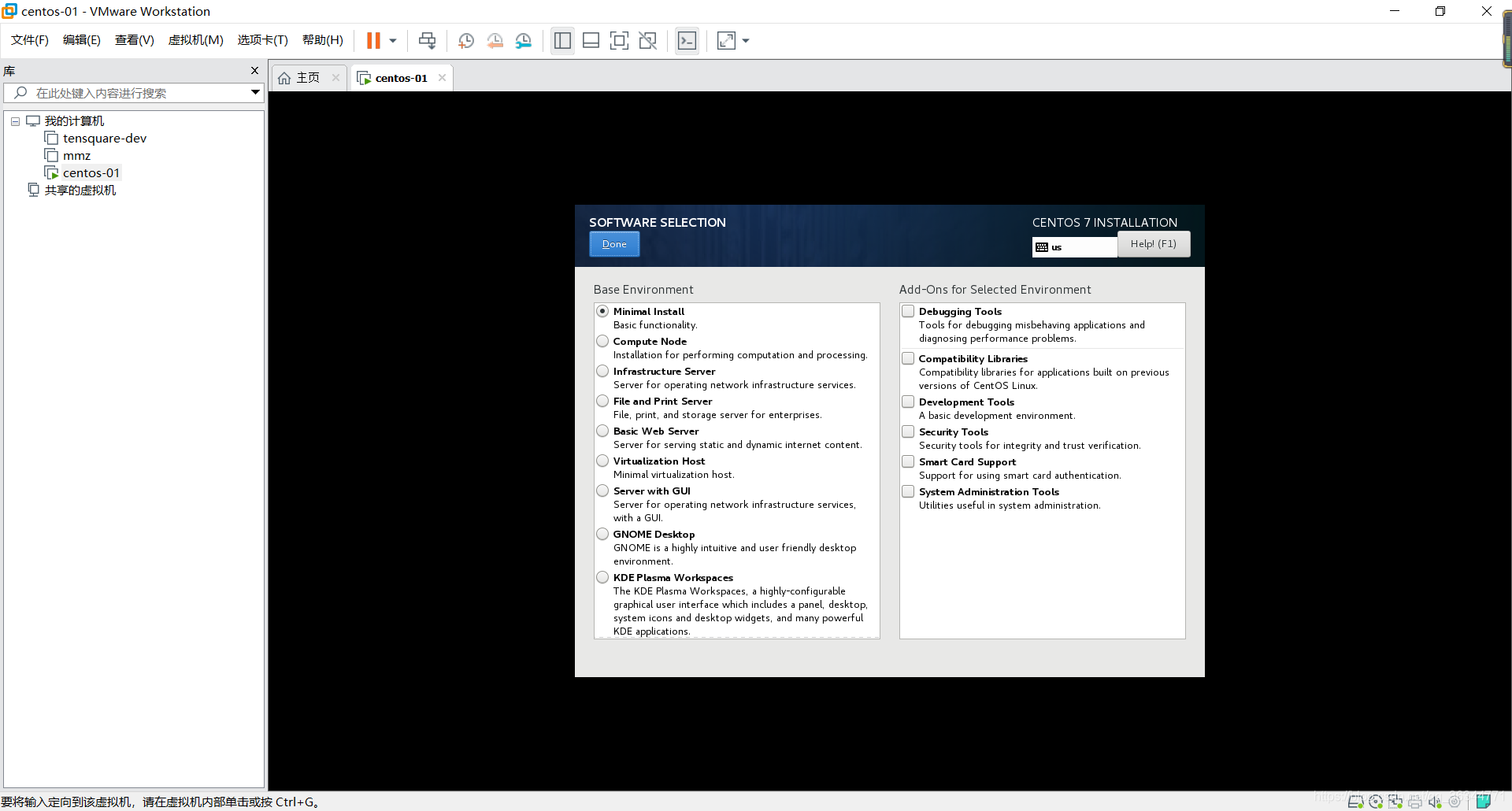
Task: Enable Smart Card Support checkbox
Action: click(908, 461)
